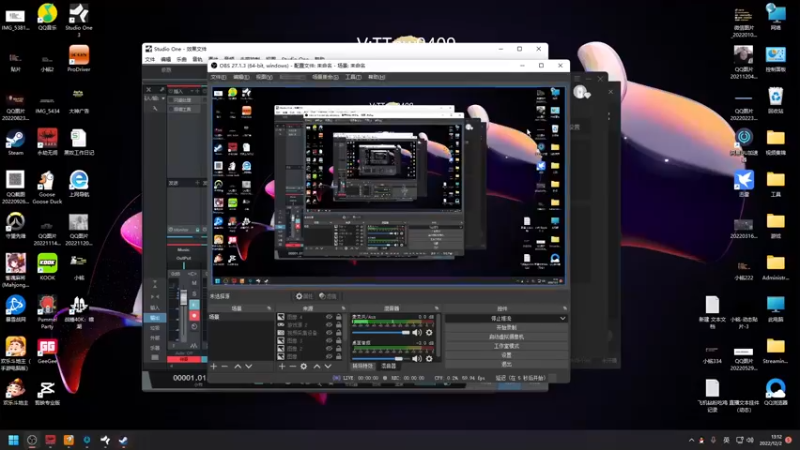800x450 pixels.
Task: Open the Streaming folder on desktop
Action: point(776,351)
